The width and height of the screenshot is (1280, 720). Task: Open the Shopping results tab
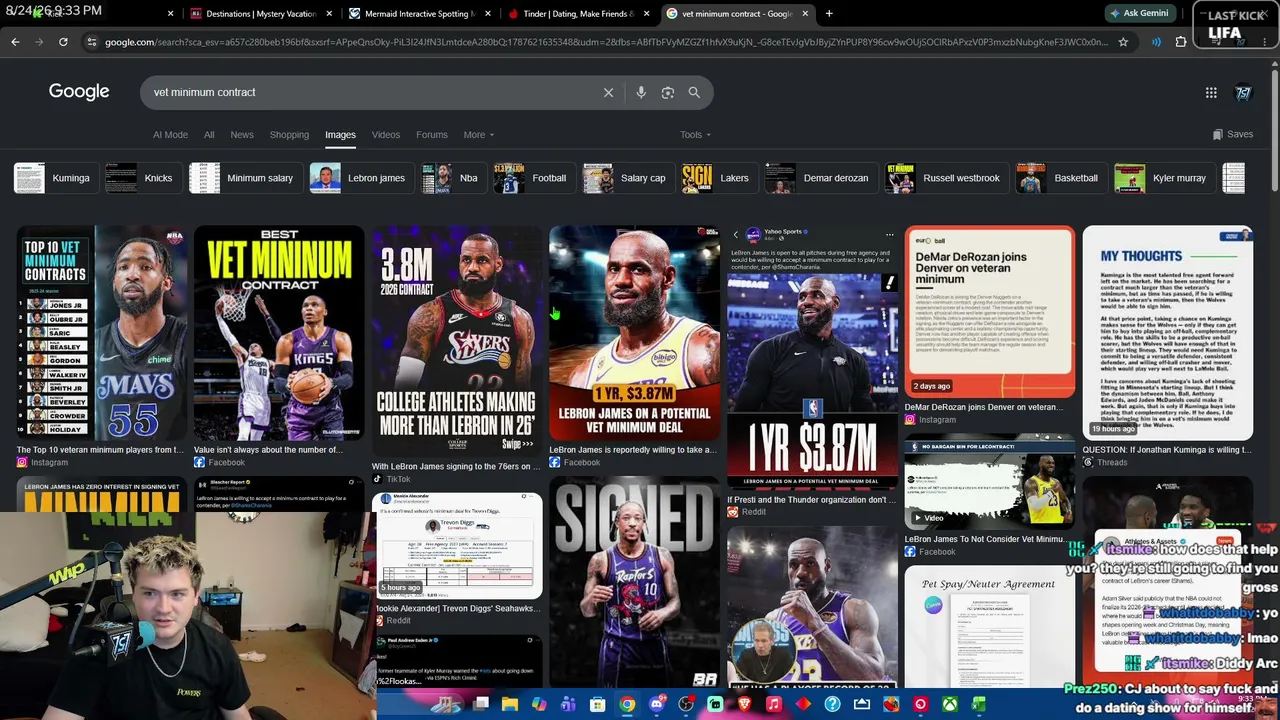pyautogui.click(x=289, y=135)
